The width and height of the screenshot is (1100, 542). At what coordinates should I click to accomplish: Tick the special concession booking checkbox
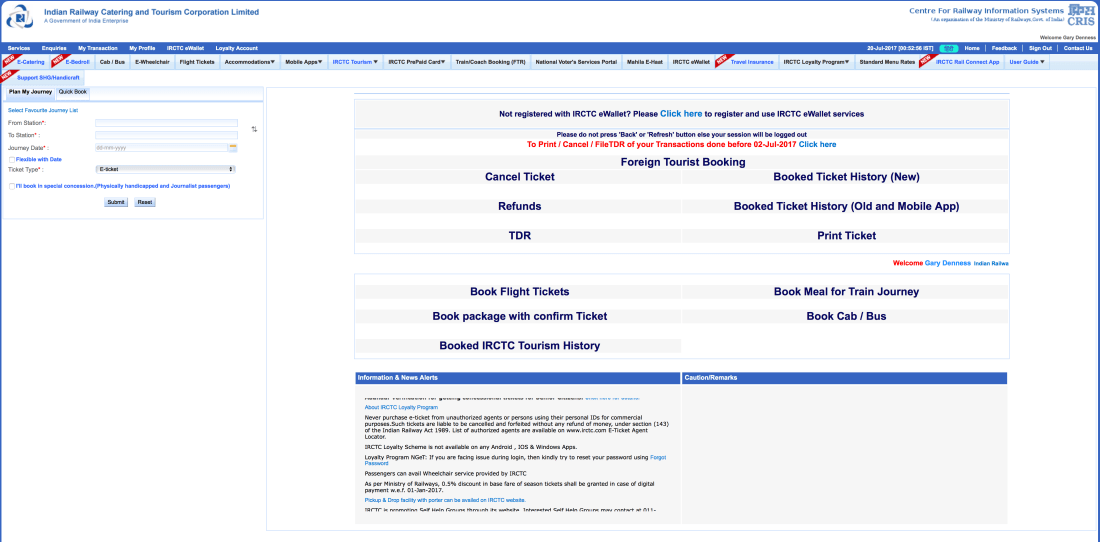pos(11,186)
